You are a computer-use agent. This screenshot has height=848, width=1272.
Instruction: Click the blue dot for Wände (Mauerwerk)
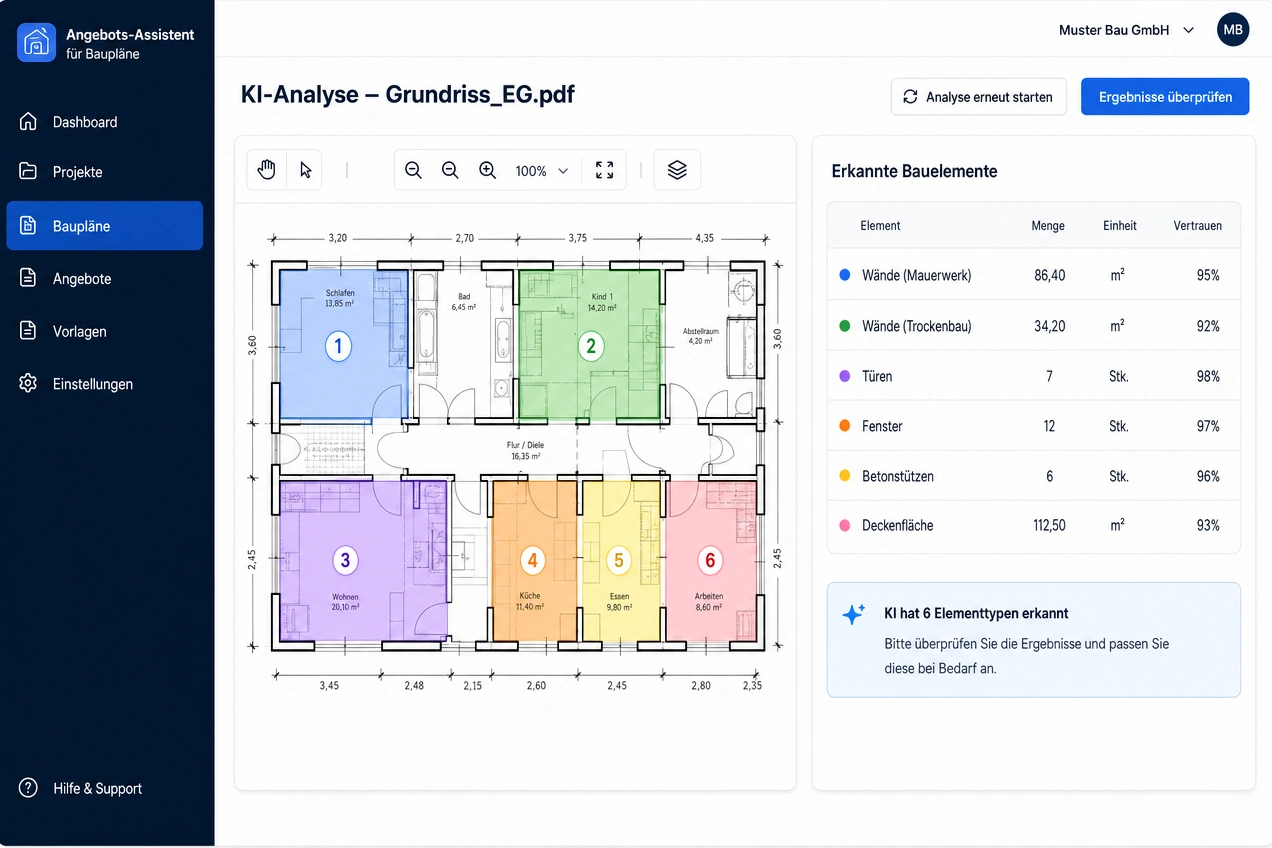(x=845, y=274)
